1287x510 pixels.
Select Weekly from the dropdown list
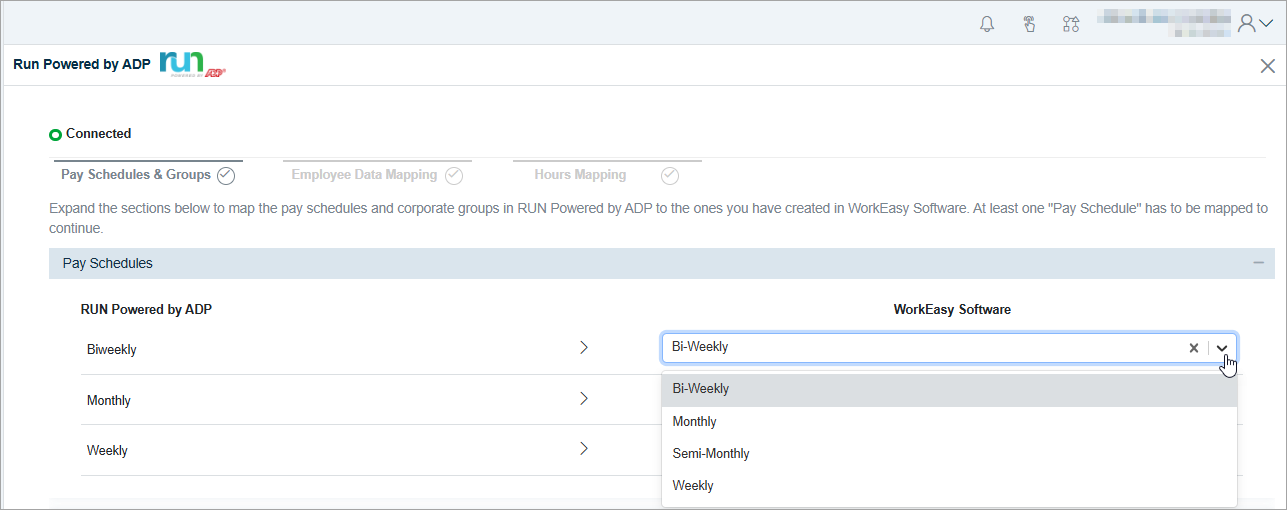pos(949,486)
